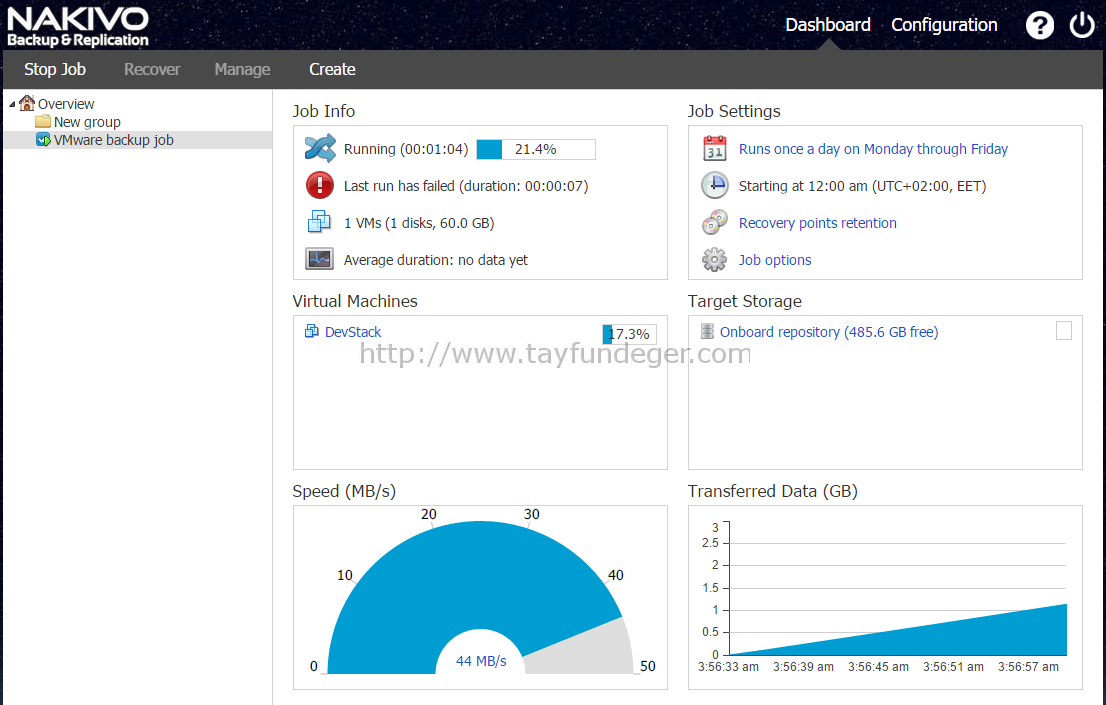1106x705 pixels.
Task: Click '1 VMs (1 disks, 60.0 GB)' text
Action: click(x=419, y=223)
